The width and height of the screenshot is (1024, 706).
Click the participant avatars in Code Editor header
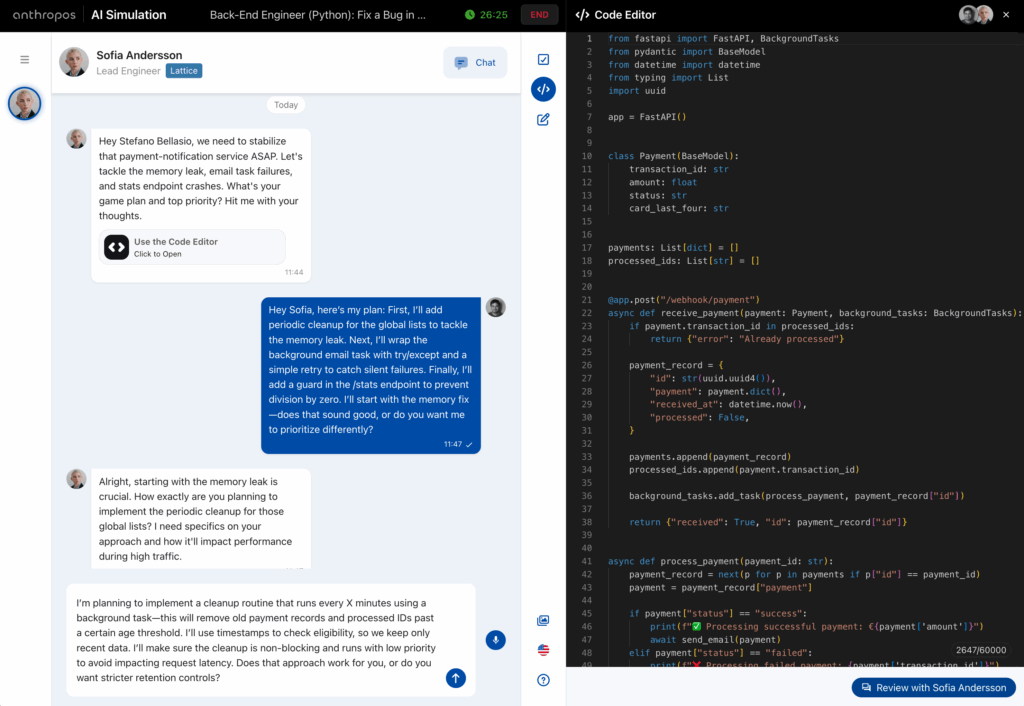tap(975, 15)
